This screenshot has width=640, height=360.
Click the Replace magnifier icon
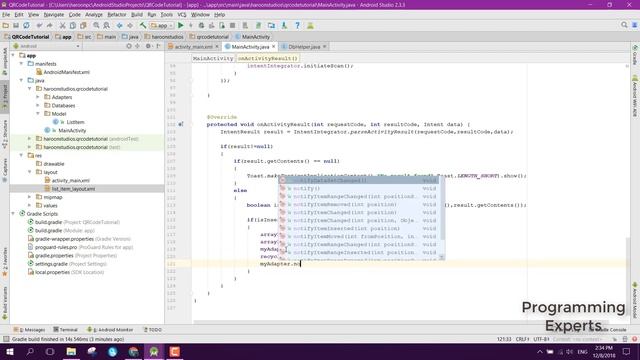coord(107,25)
